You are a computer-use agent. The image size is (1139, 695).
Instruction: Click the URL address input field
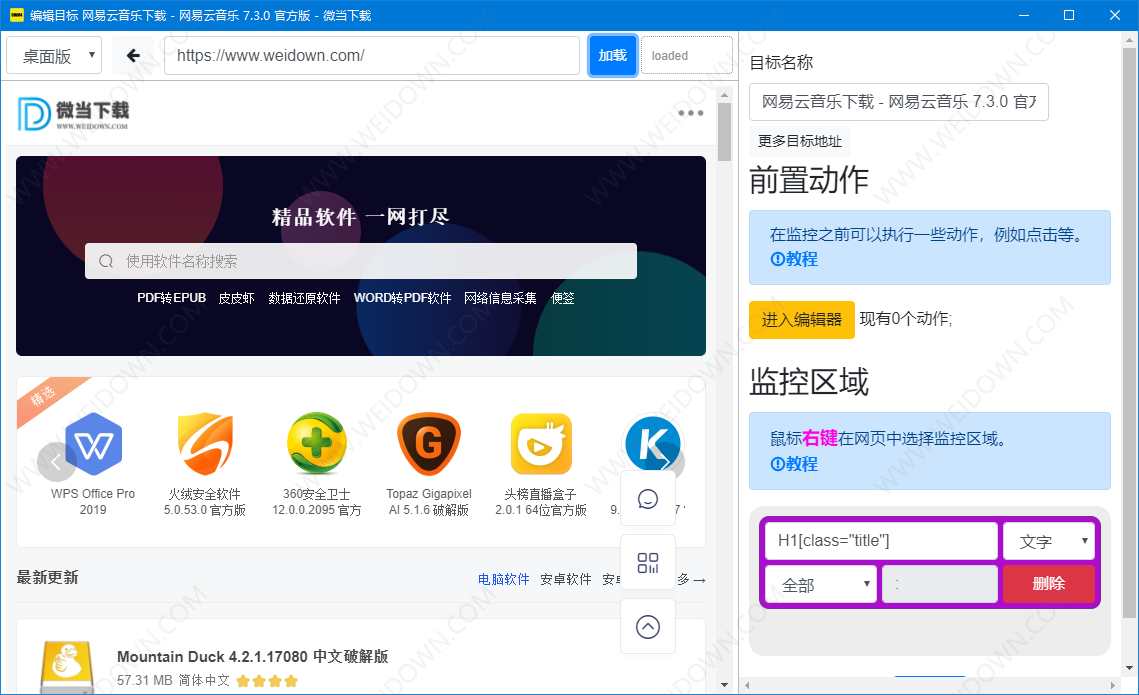[x=372, y=55]
